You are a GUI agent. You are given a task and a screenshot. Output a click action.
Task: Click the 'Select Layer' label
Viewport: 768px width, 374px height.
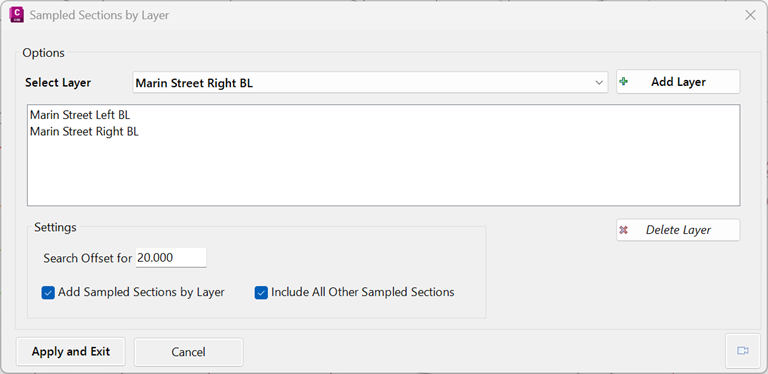coord(58,83)
